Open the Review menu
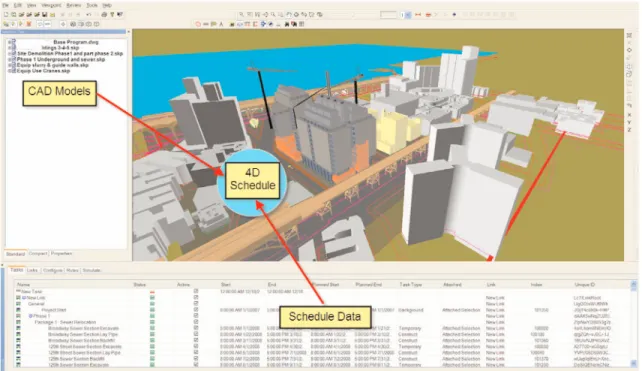Screen dimensions: 642x371 [74, 5]
